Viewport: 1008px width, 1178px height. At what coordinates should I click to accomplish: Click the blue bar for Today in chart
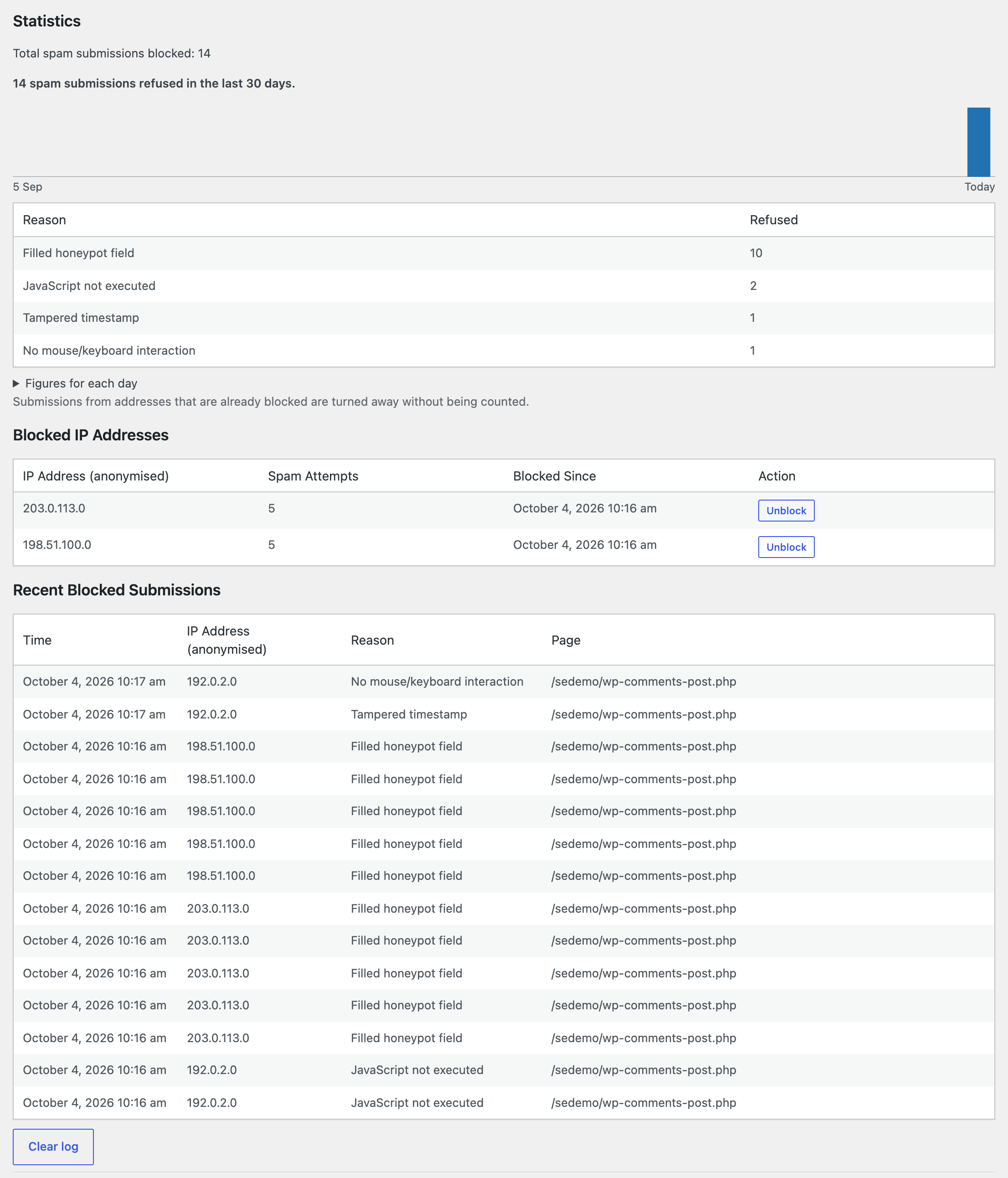(x=978, y=142)
